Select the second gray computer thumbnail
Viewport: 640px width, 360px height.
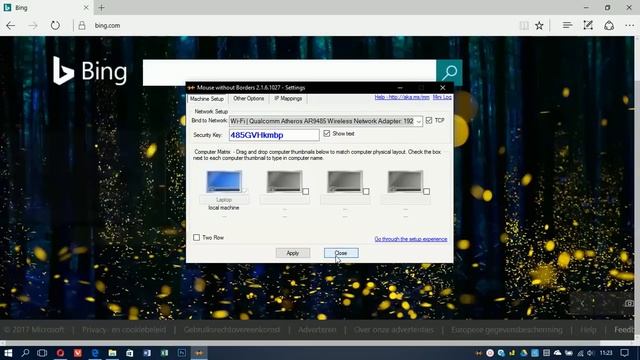[x=284, y=181]
